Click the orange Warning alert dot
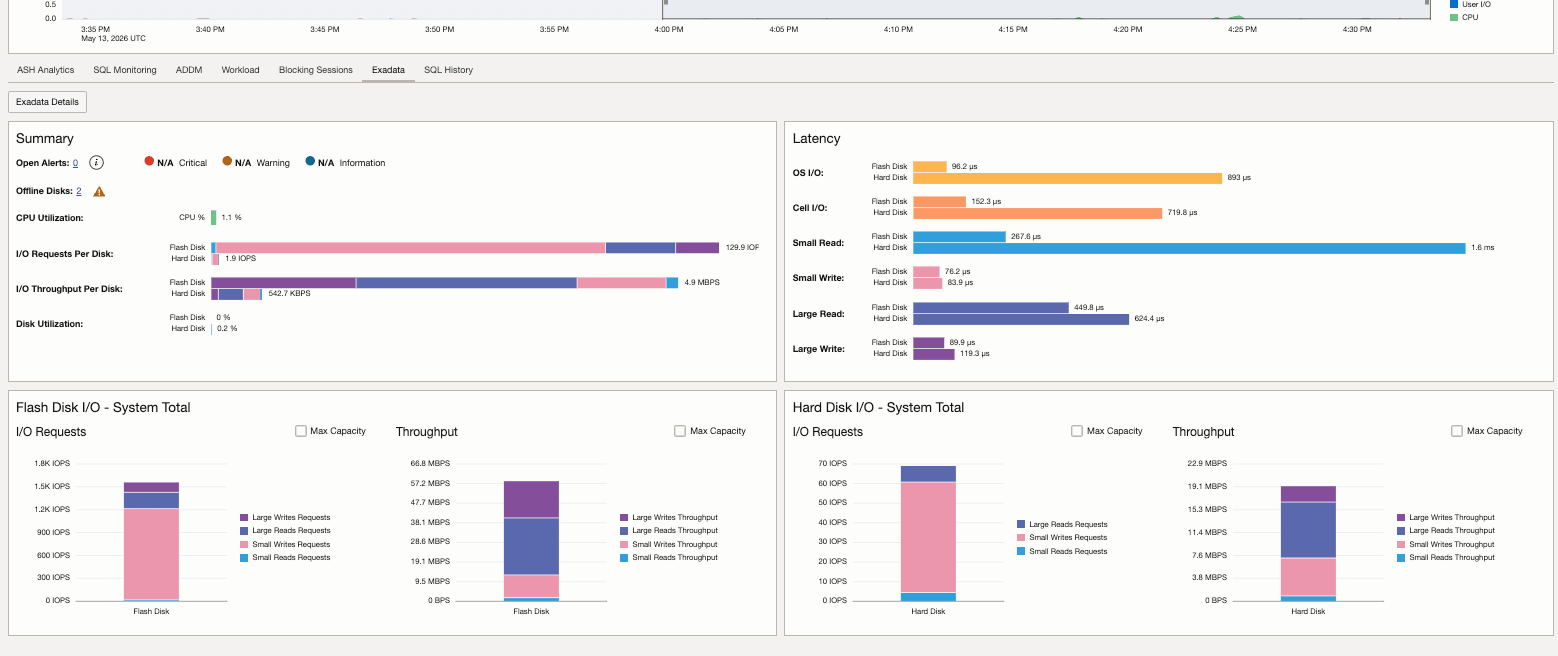The width and height of the screenshot is (1558, 656). [227, 161]
